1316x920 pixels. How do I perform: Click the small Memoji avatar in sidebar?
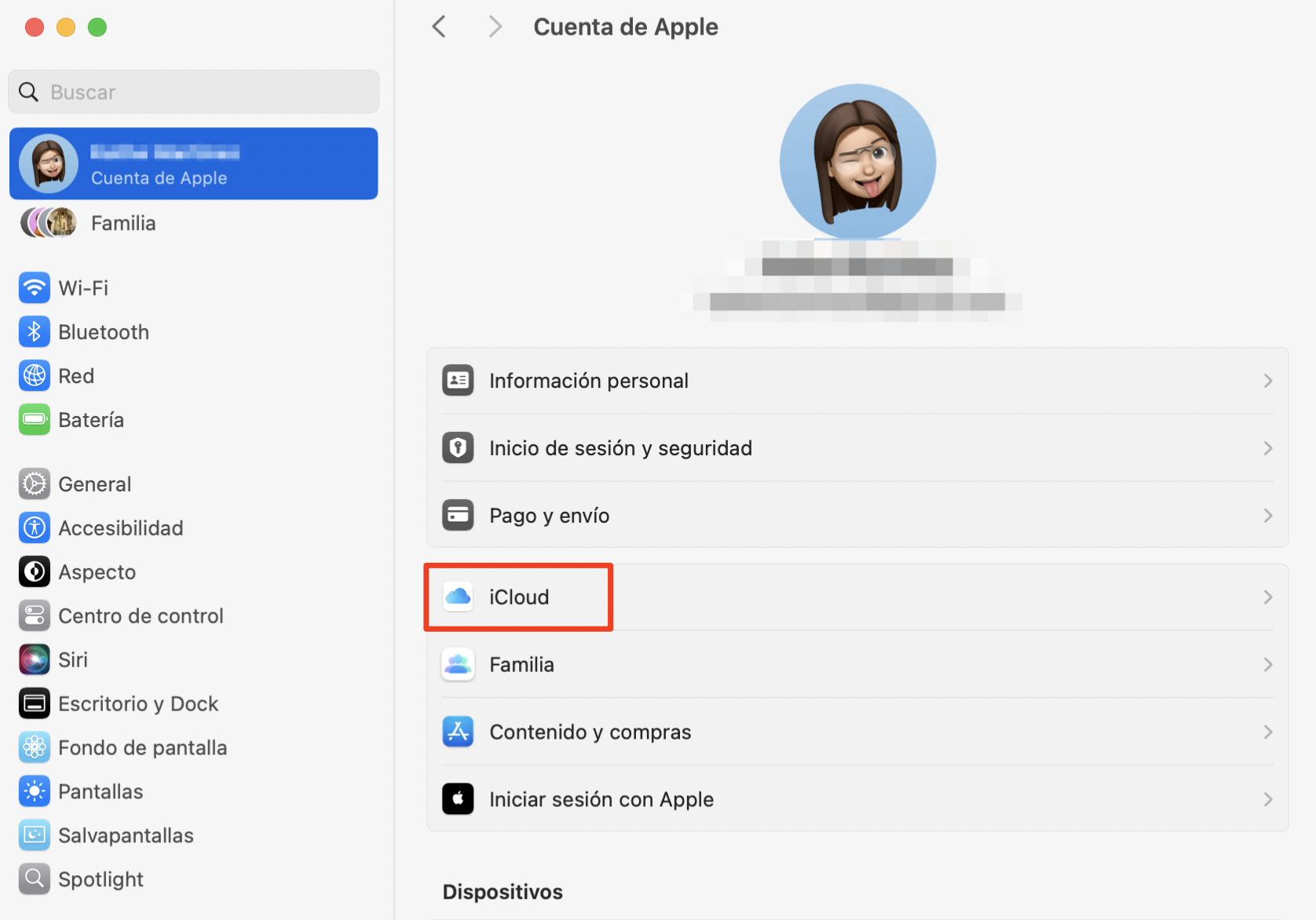click(x=49, y=163)
